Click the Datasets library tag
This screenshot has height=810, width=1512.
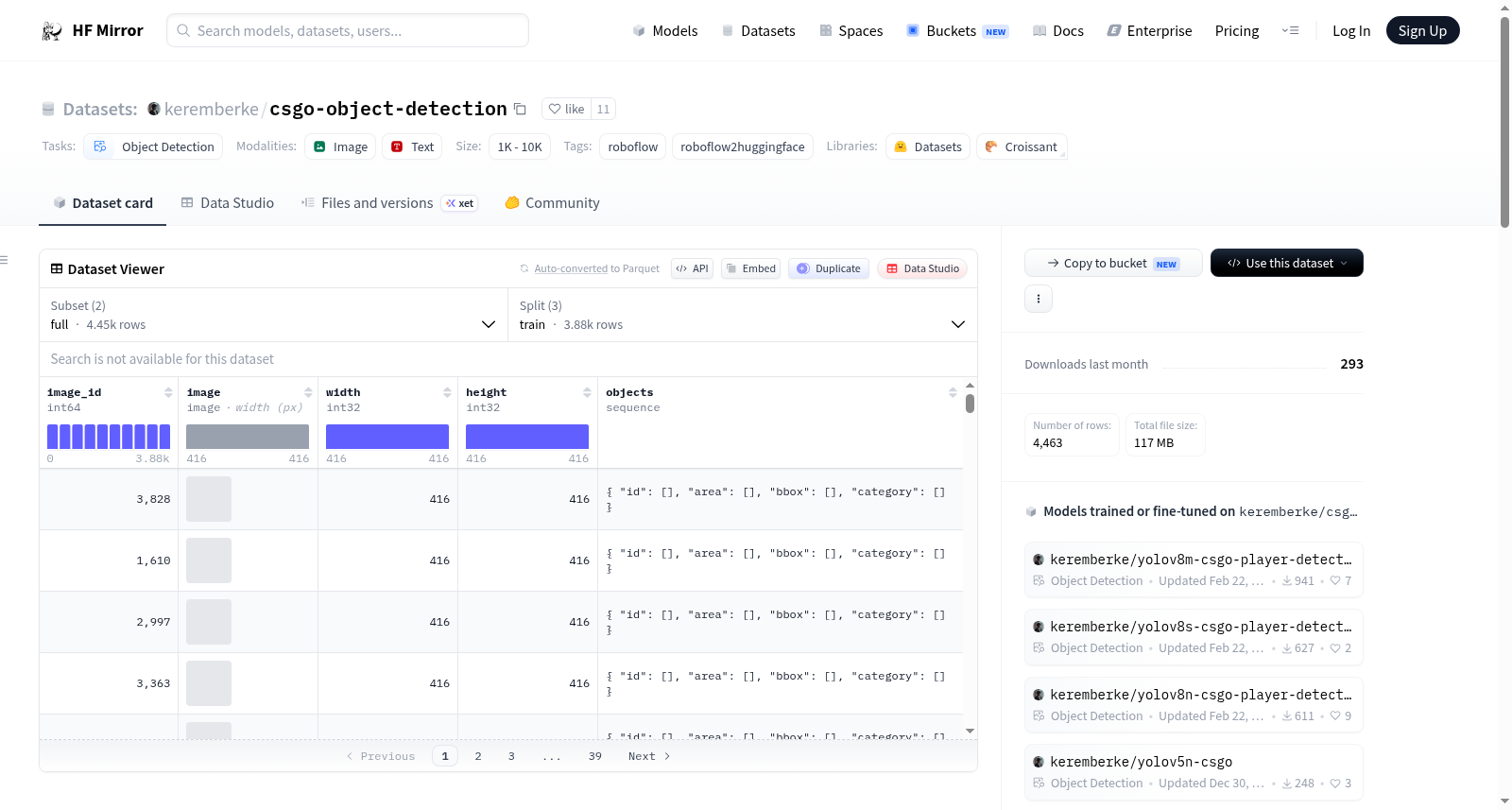[928, 146]
